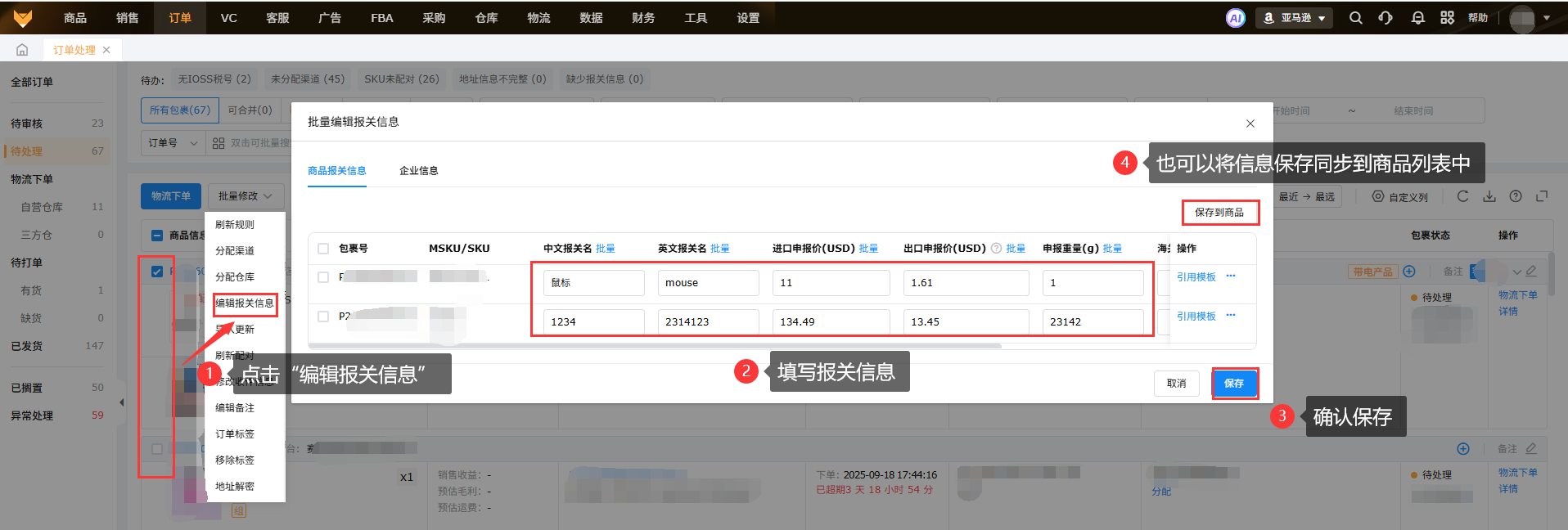Click 引用模板 for the 1234 row

pyautogui.click(x=1196, y=317)
